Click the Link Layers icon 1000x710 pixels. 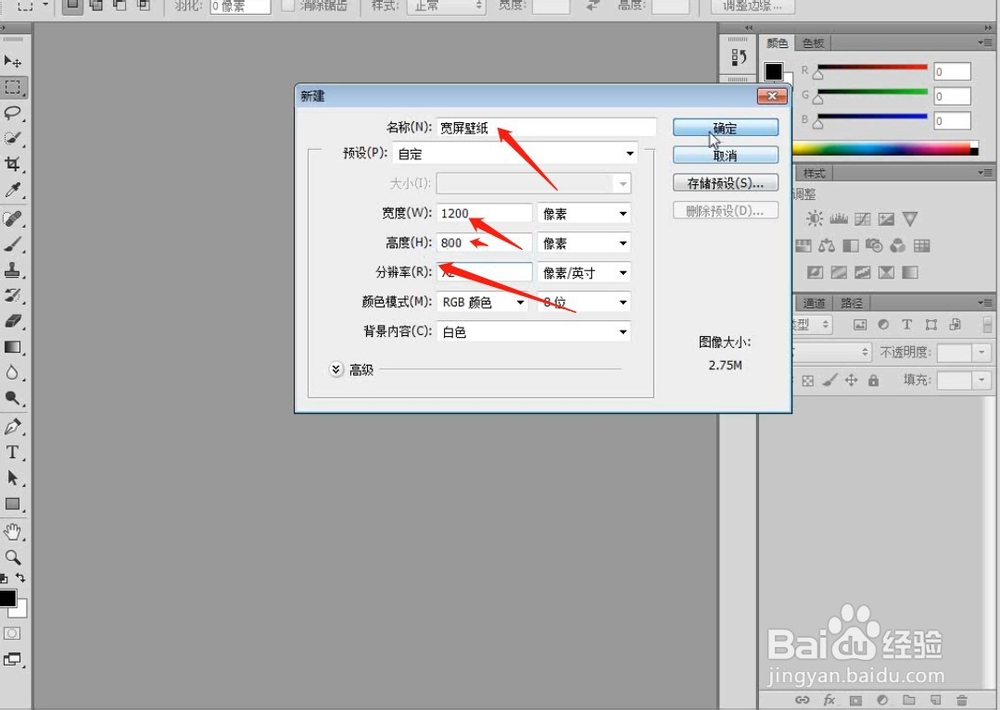[802, 700]
